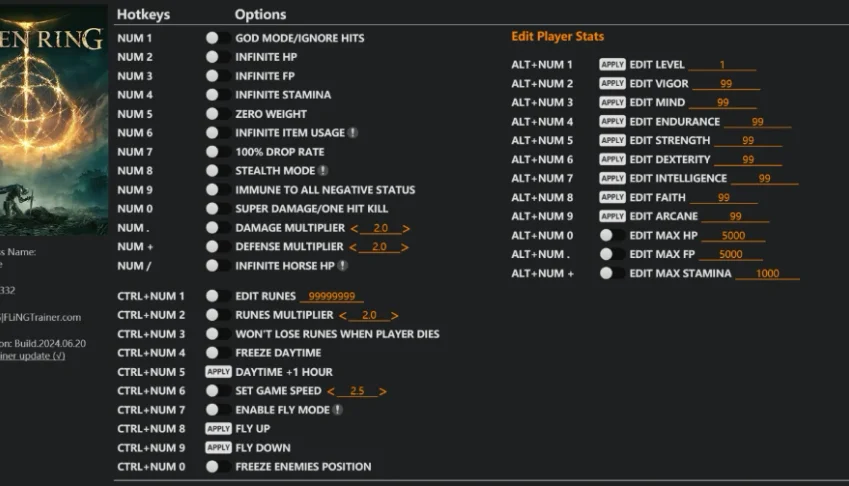
Task: Click the Edit Vigor value field
Action: click(726, 83)
